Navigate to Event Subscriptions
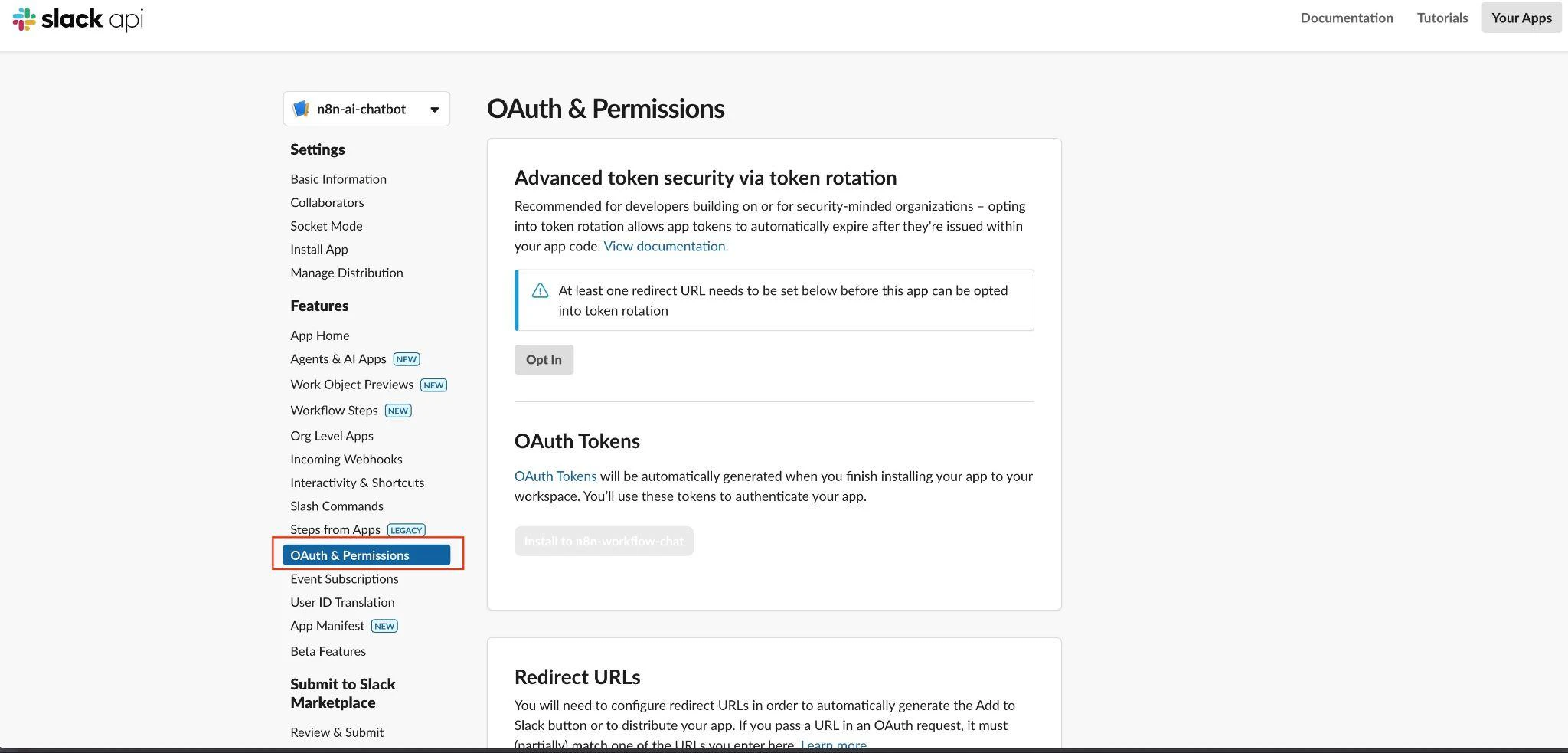 345,579
